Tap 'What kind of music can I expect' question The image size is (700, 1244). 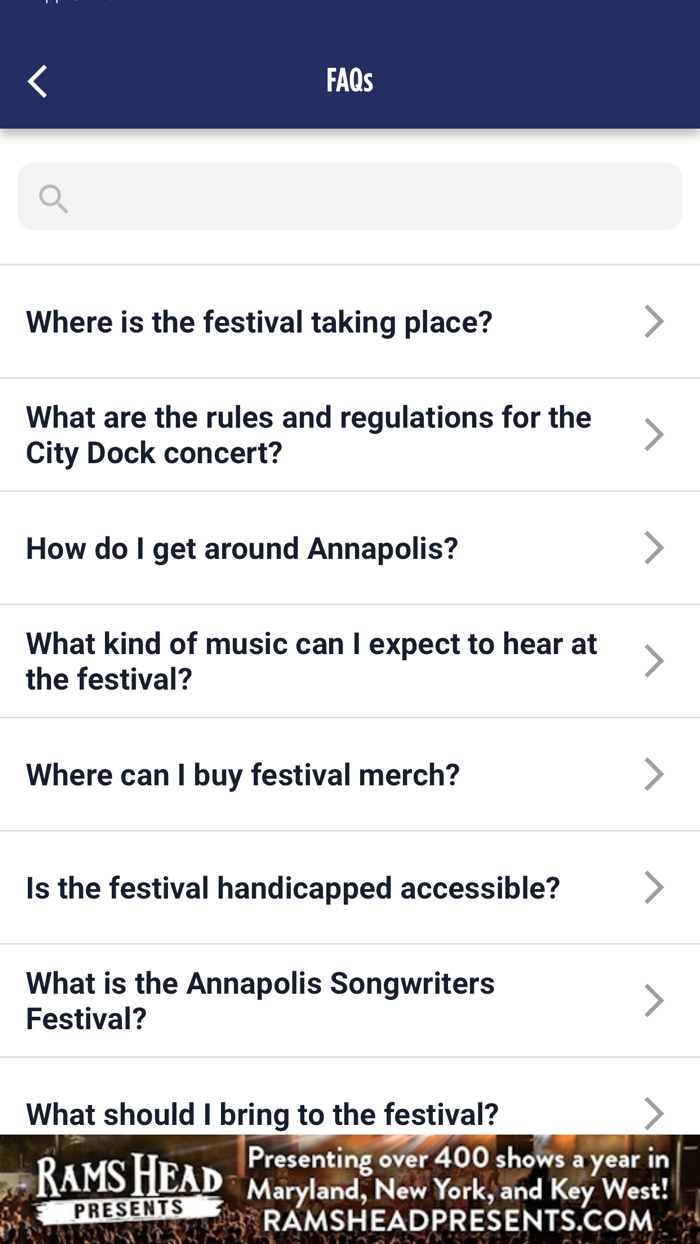pyautogui.click(x=311, y=660)
